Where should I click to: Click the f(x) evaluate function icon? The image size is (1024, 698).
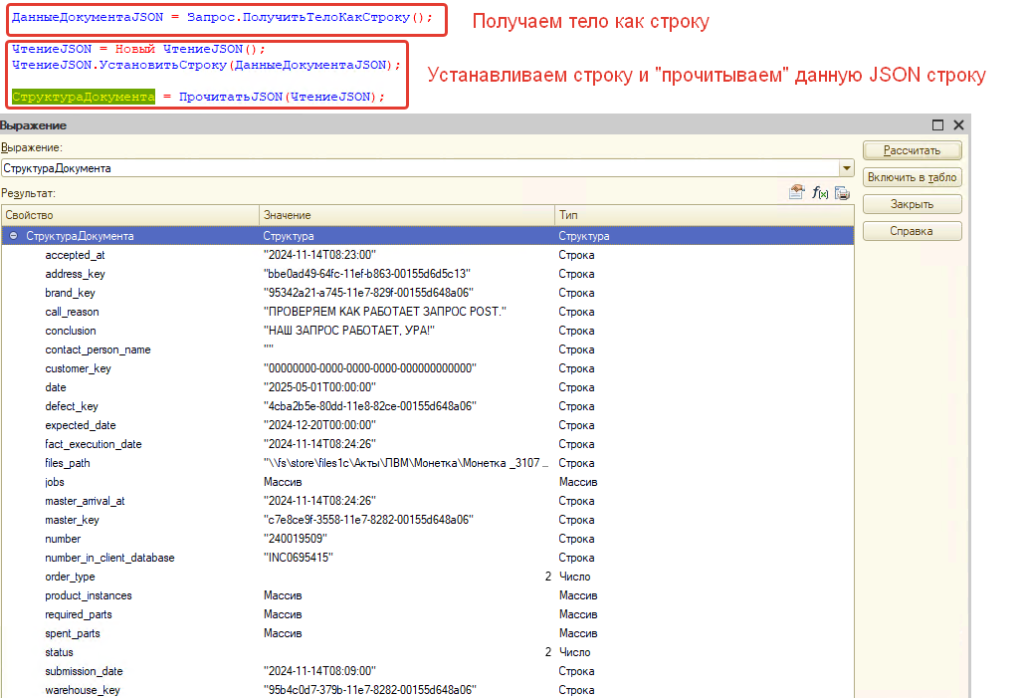(820, 193)
